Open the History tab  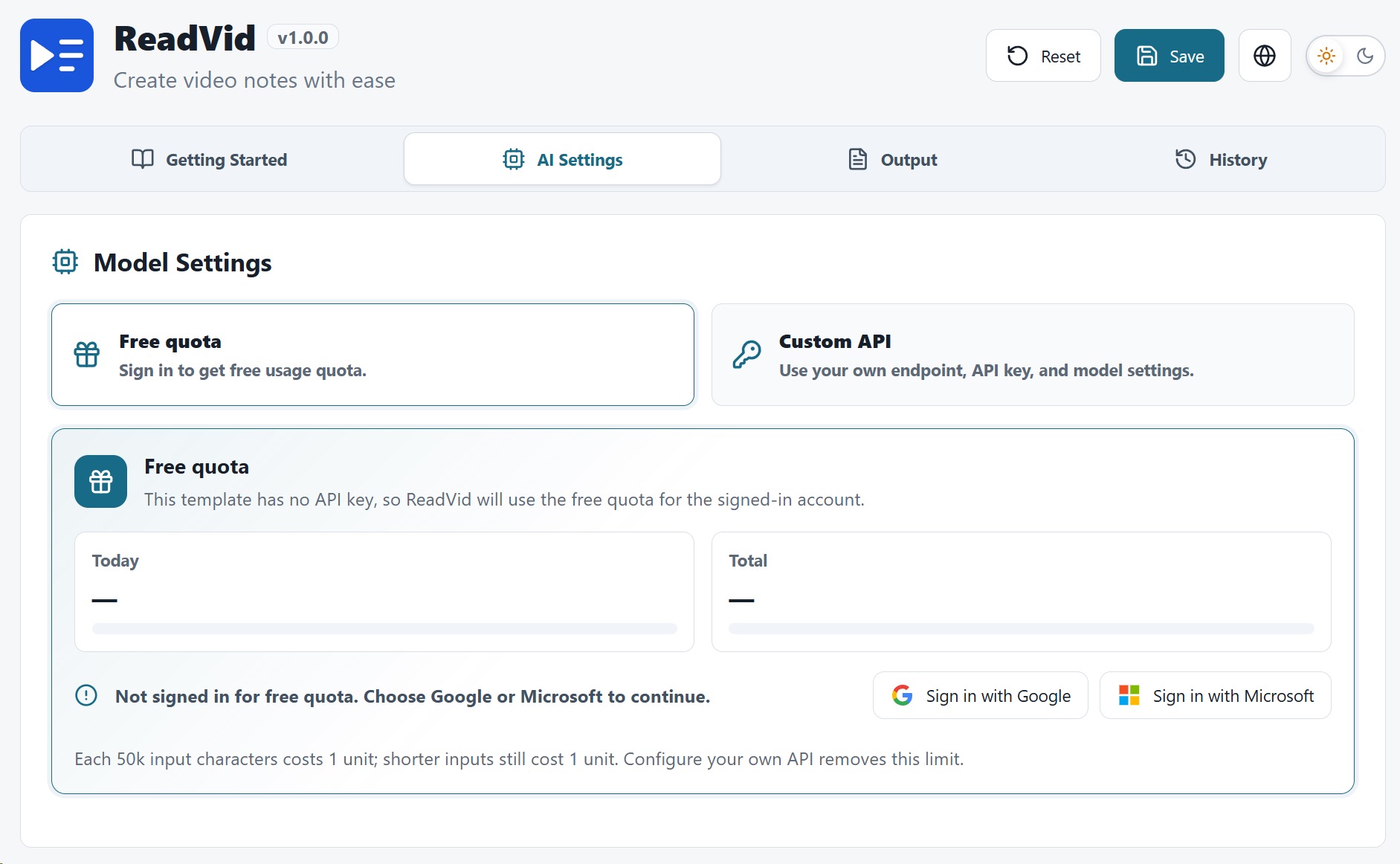point(1221,159)
